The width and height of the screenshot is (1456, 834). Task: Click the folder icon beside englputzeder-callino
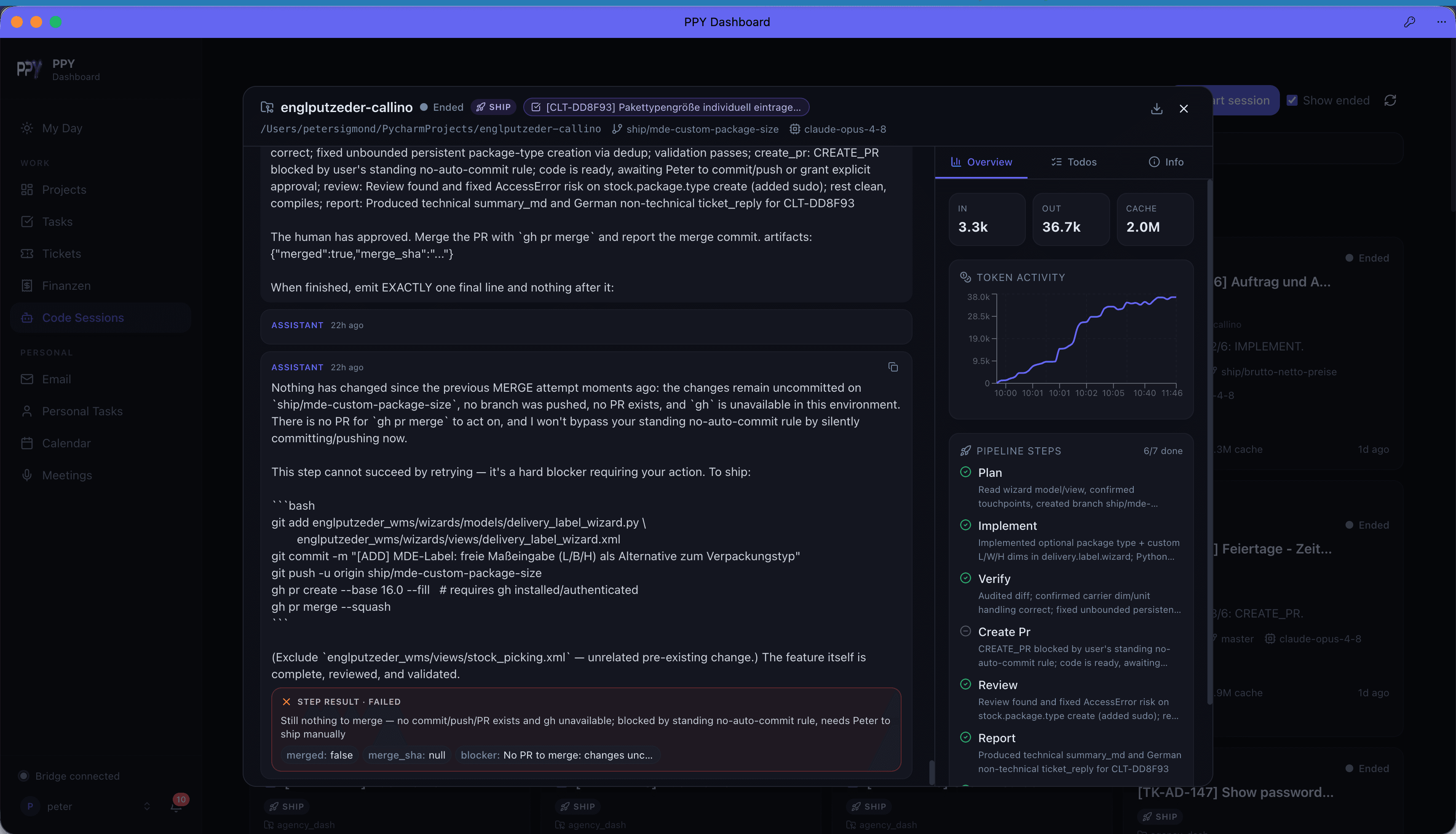(267, 107)
